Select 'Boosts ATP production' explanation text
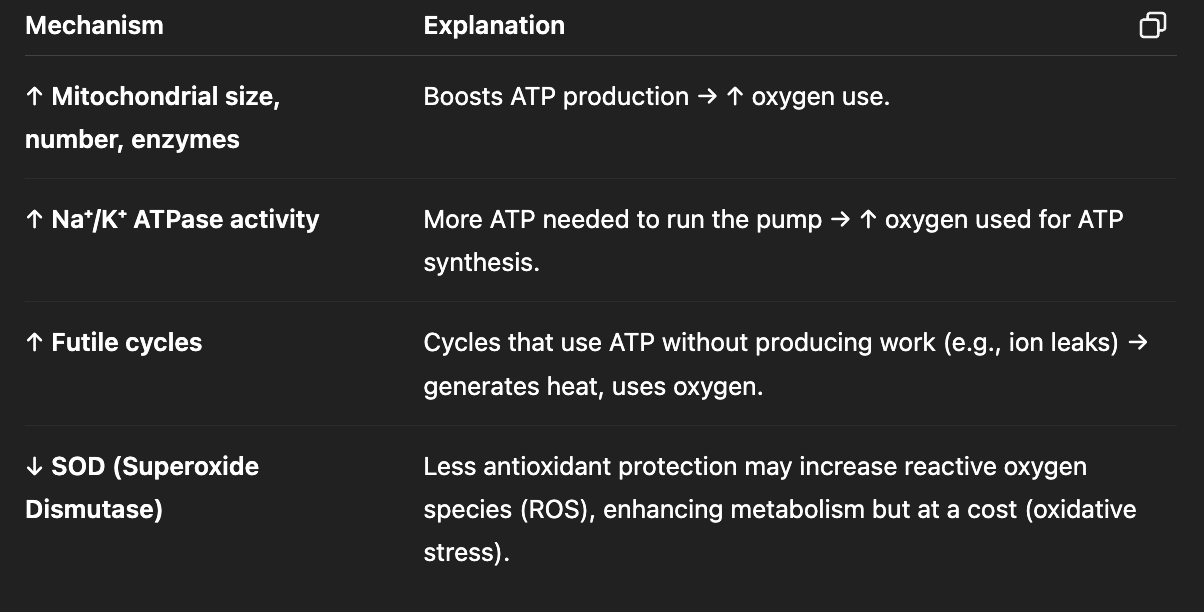The image size is (1204, 612). (556, 97)
